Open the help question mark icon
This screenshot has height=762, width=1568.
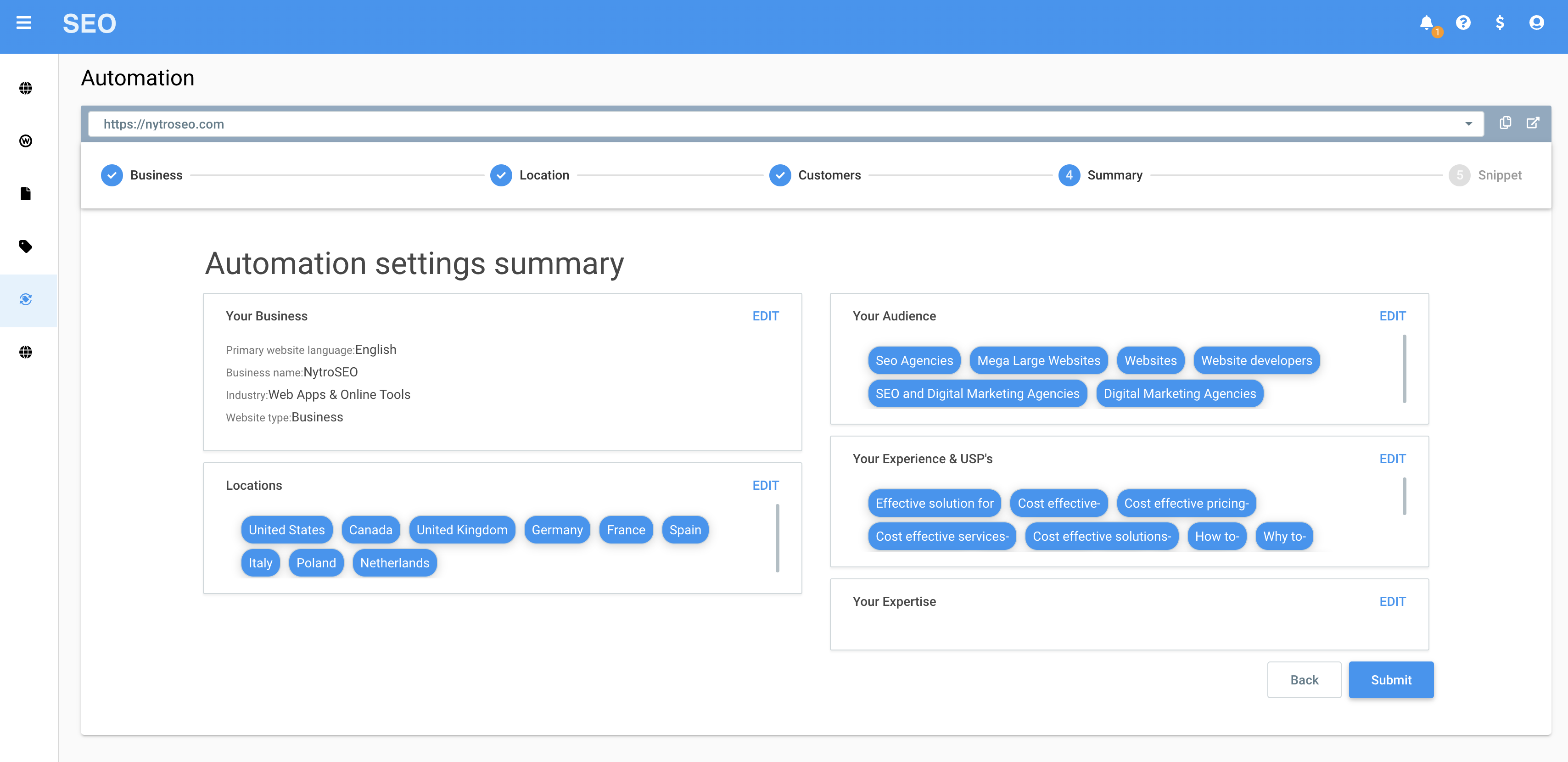pos(1463,23)
